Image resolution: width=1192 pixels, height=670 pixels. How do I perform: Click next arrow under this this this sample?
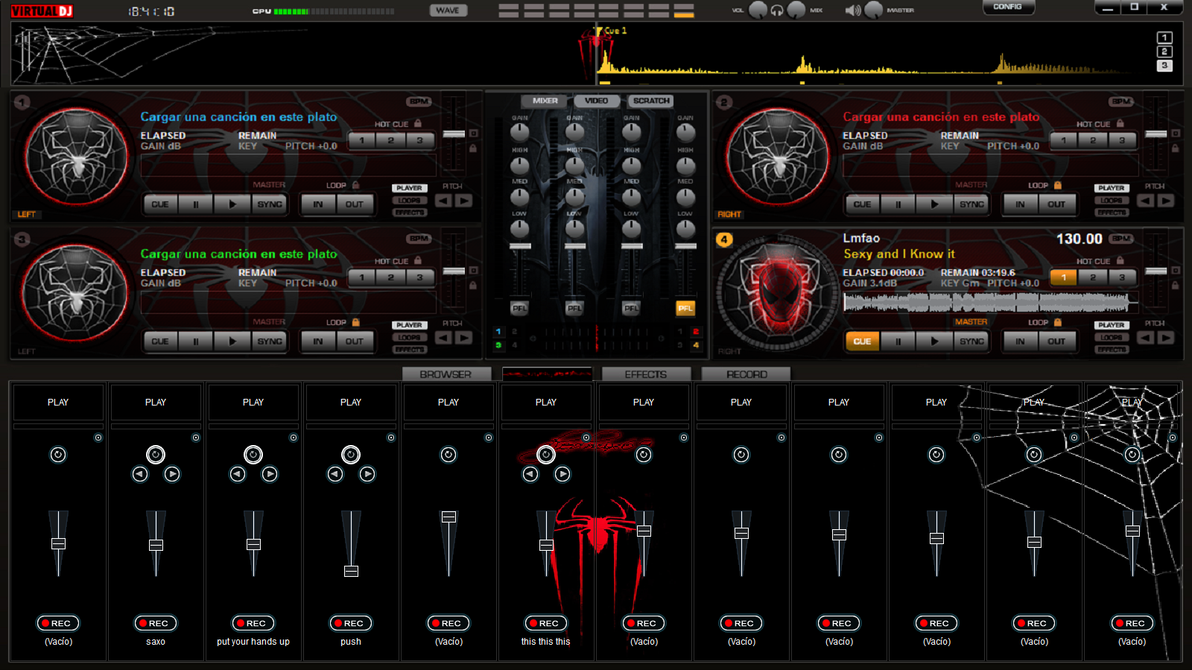pyautogui.click(x=563, y=475)
